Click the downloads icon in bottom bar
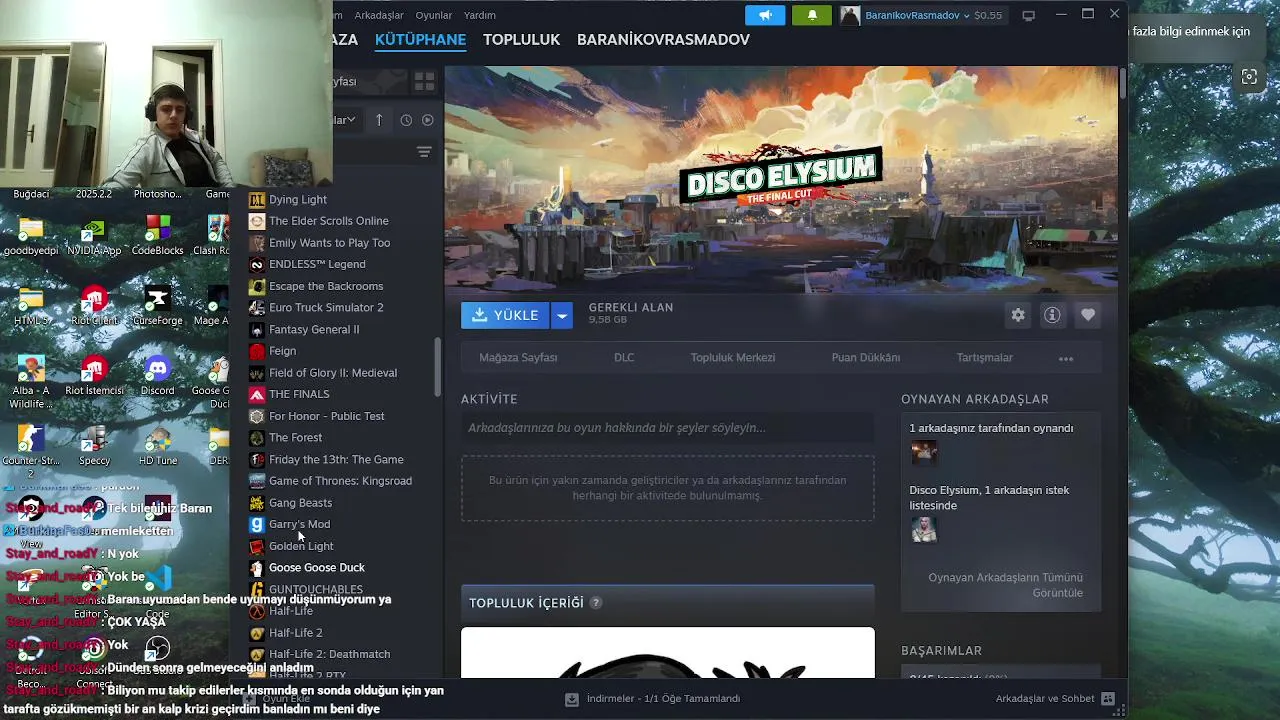Screen dimensions: 1280x720 (x=571, y=699)
